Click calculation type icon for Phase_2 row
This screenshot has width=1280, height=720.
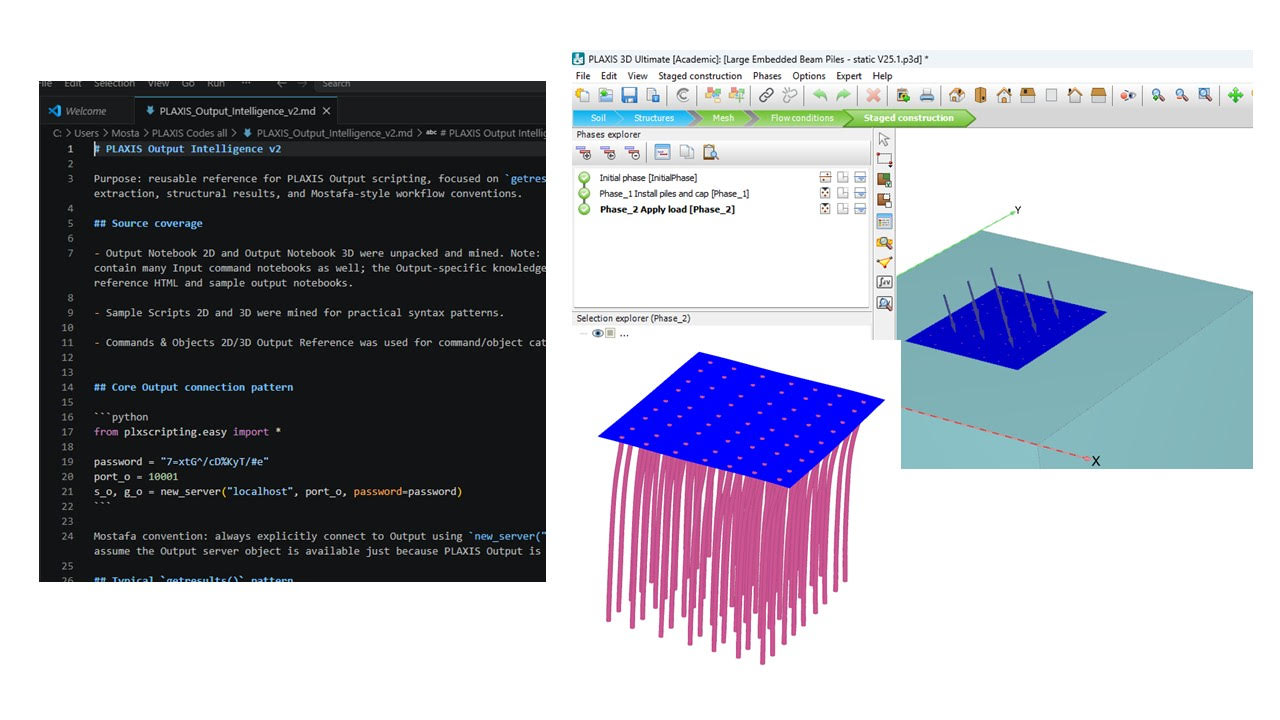coord(826,209)
